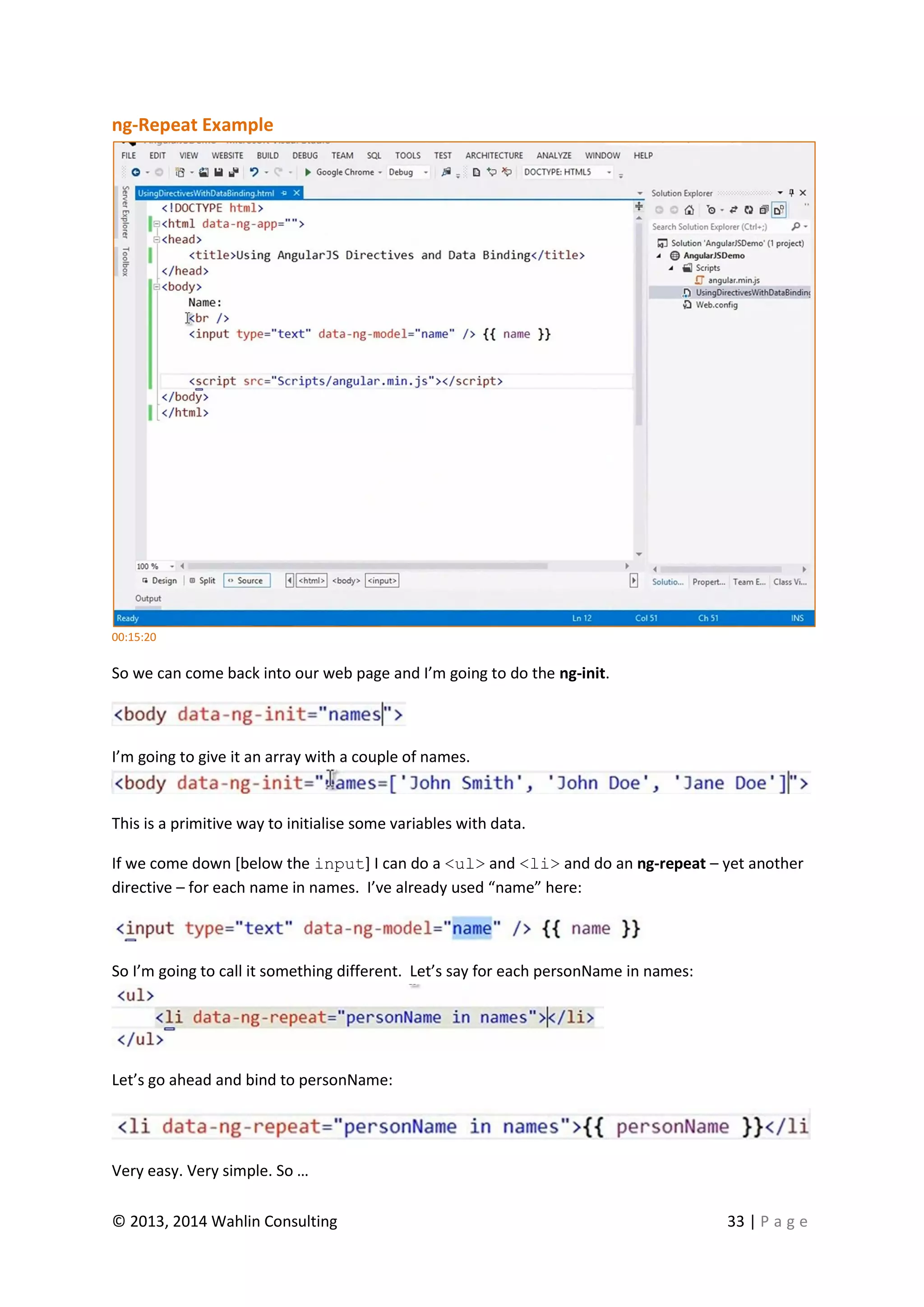924x1307 pixels.
Task: Select the <html> breadcrumb tag
Action: pos(312,581)
